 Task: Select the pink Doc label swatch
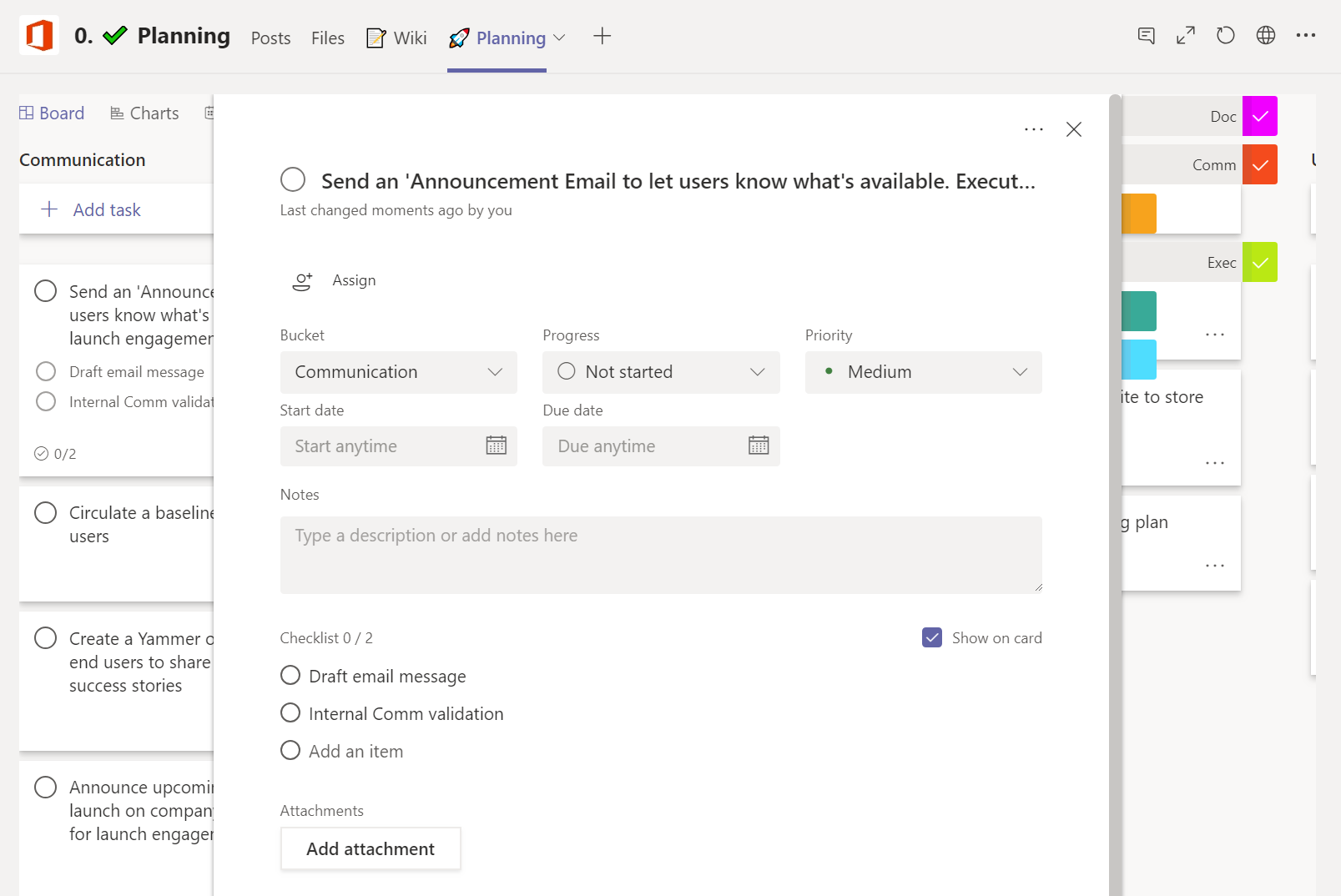1259,116
